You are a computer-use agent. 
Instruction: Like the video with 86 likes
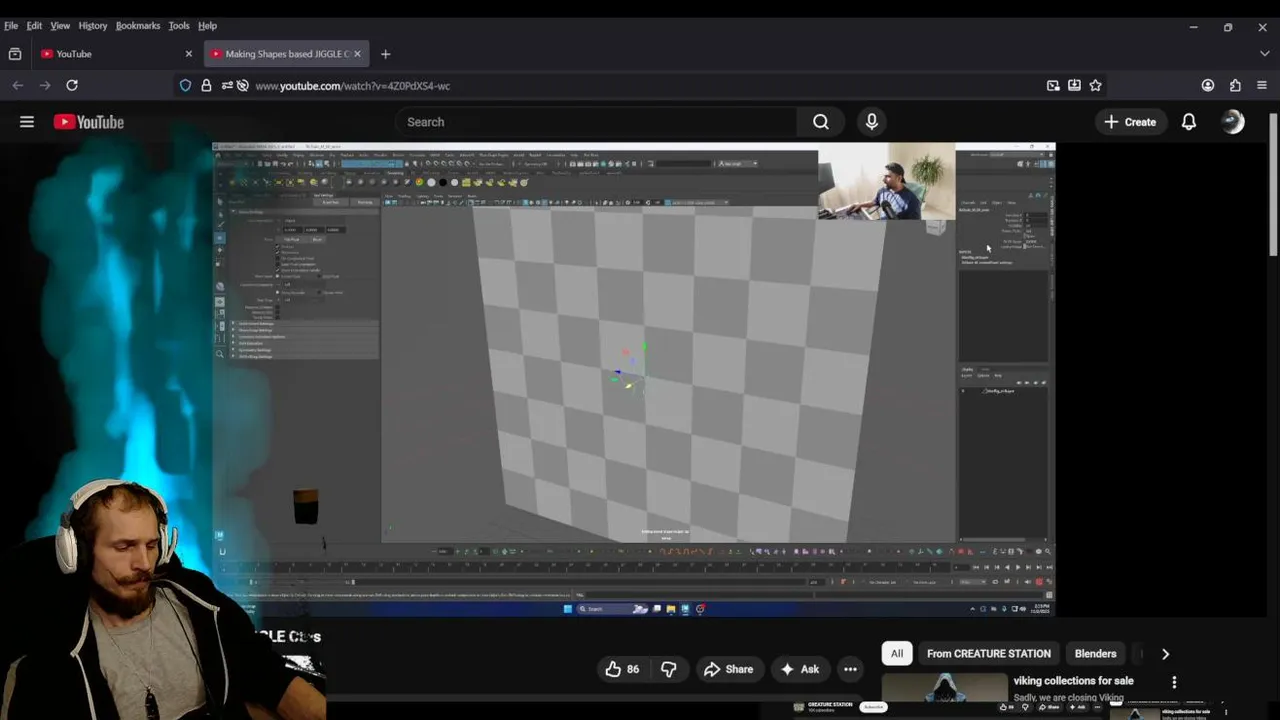622,669
